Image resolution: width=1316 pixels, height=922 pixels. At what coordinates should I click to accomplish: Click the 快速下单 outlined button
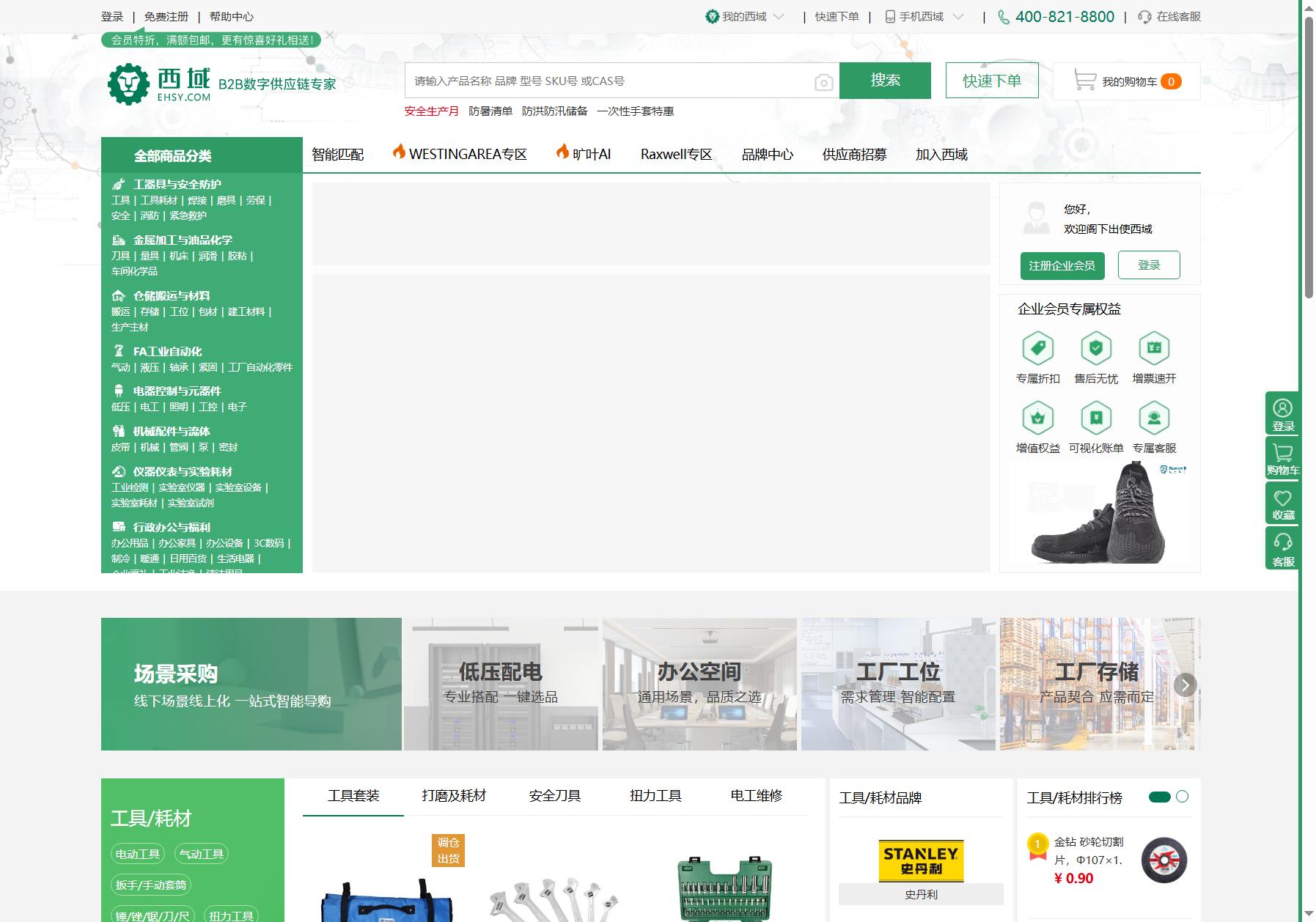(x=992, y=81)
